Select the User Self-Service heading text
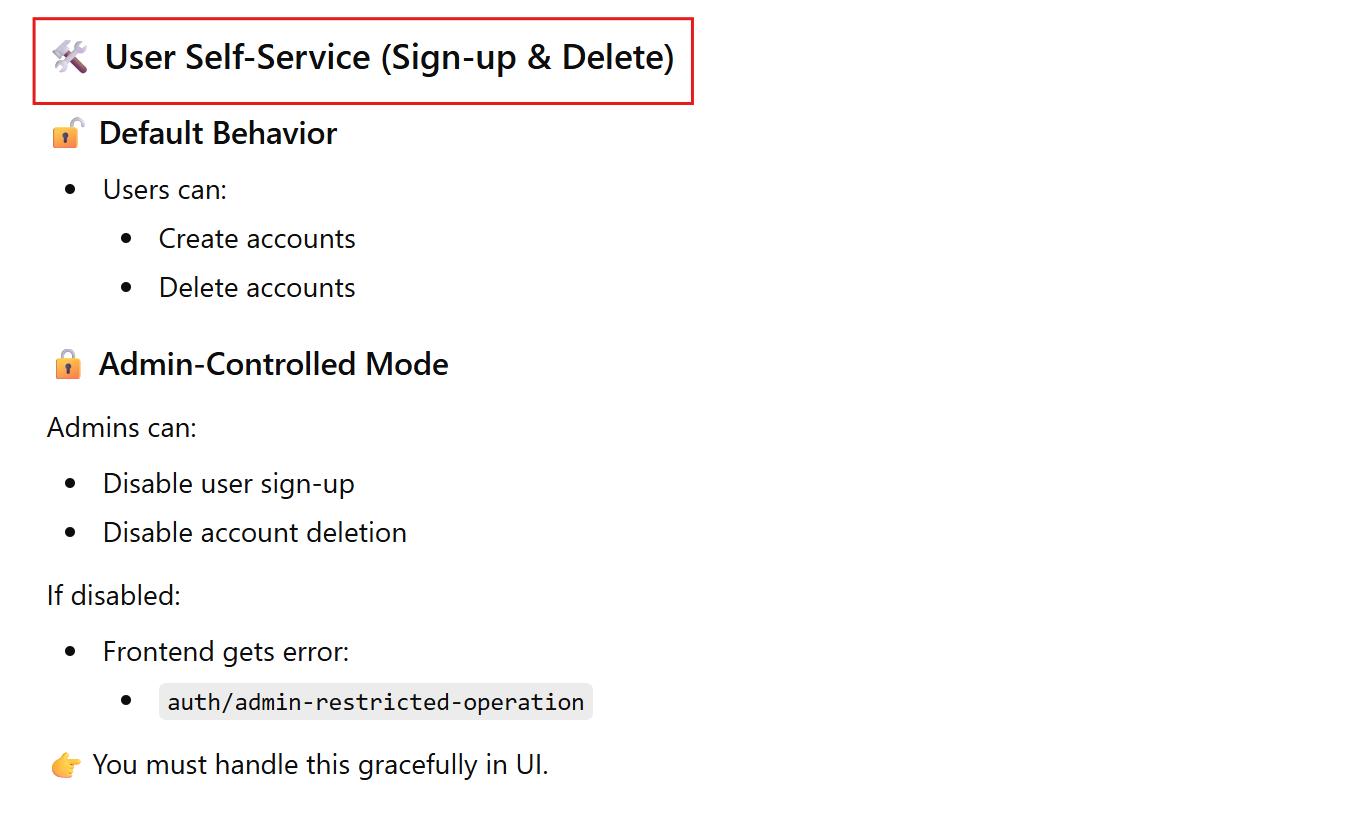Image resolution: width=1361 pixels, height=828 pixels. (x=389, y=58)
